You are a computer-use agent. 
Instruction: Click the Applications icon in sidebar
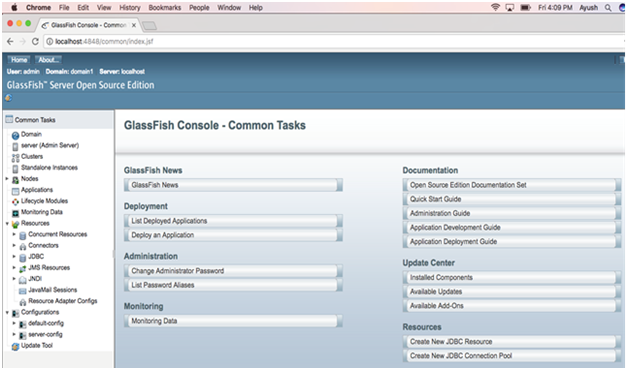(x=15, y=191)
